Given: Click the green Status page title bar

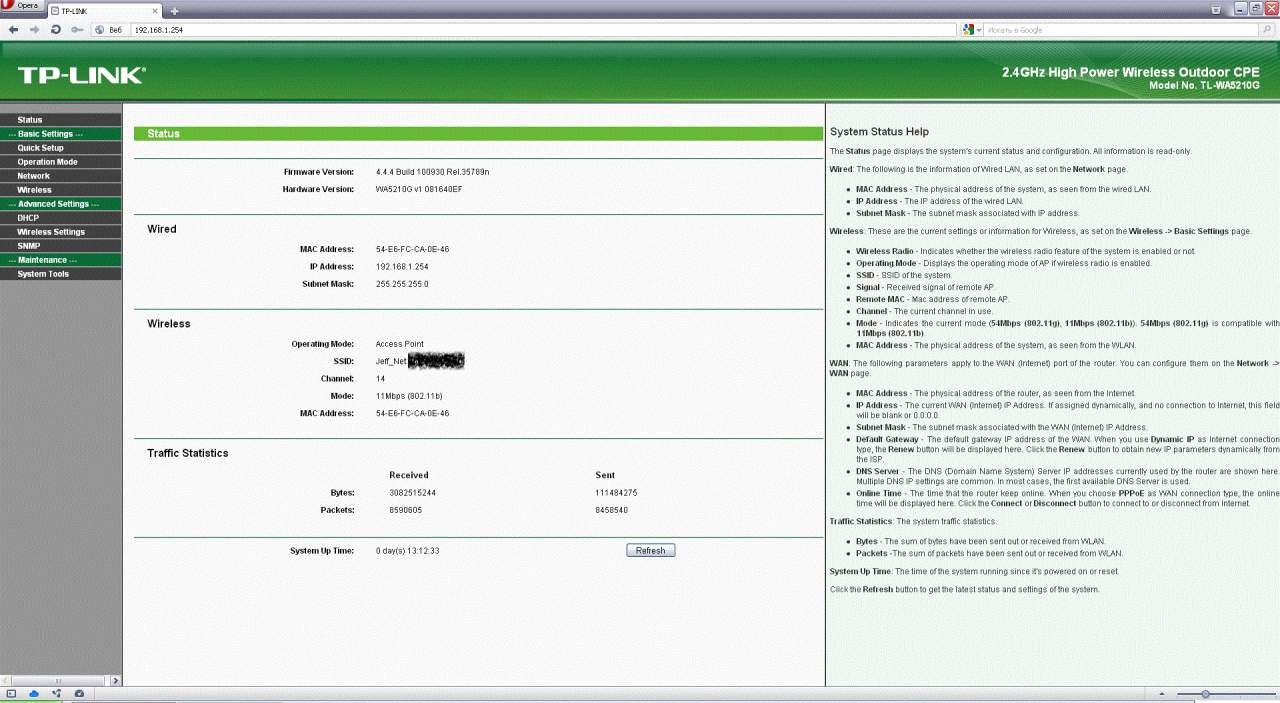Looking at the screenshot, I should click(478, 133).
